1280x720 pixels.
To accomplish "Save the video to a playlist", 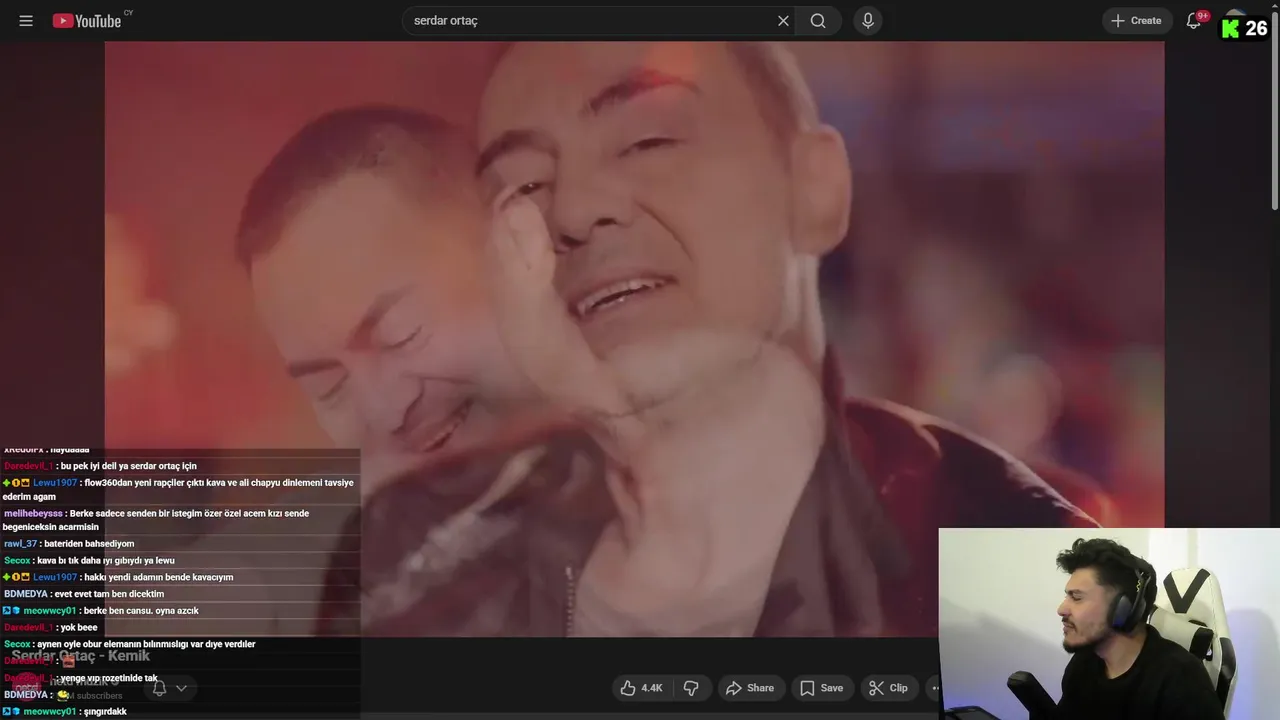I will pos(821,688).
